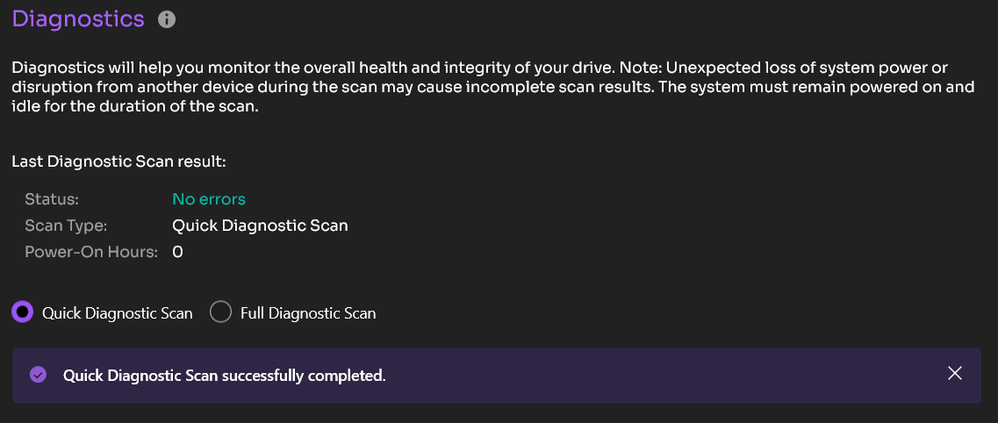The image size is (998, 423).
Task: Click the Scan Type value Quick Diagnostic Scan
Action: 260,226
